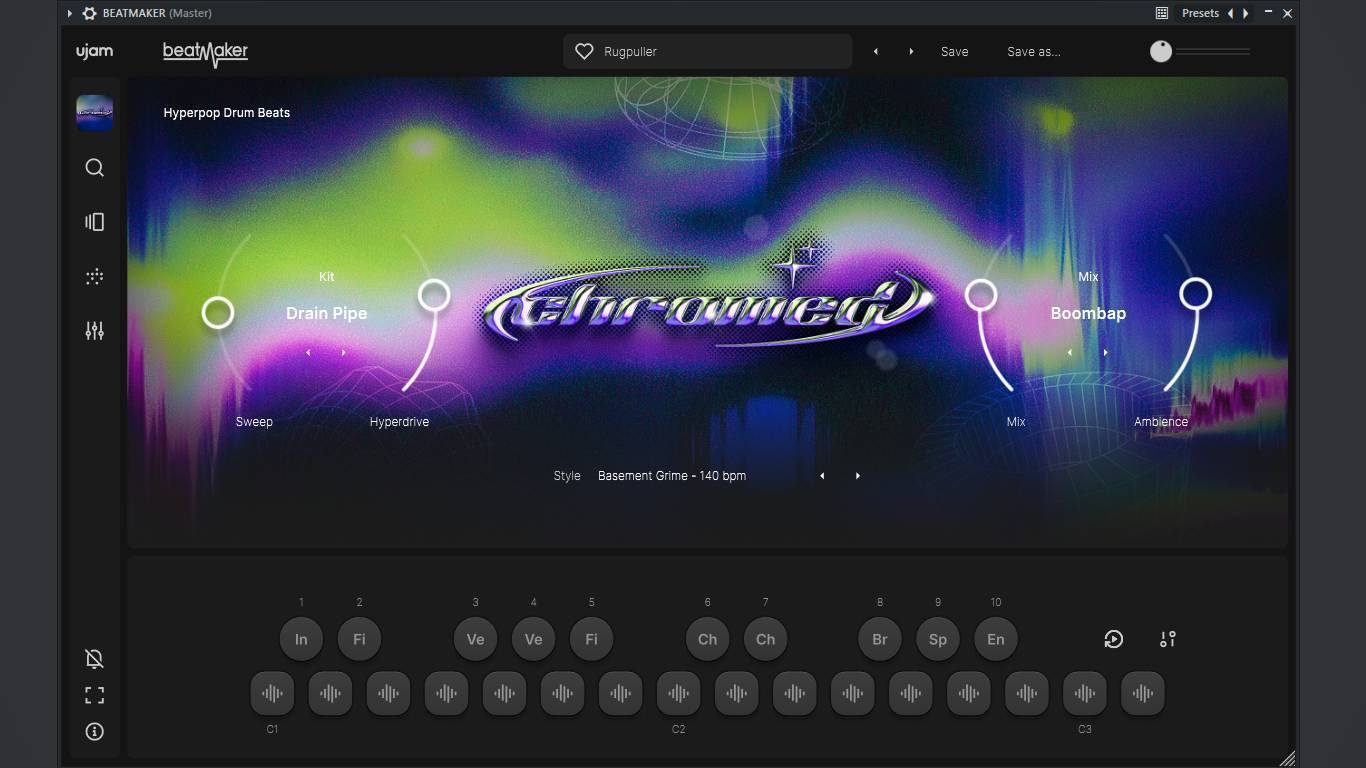This screenshot has width=1366, height=768.
Task: Open the mixer sliders icon in sidebar
Action: coord(94,330)
